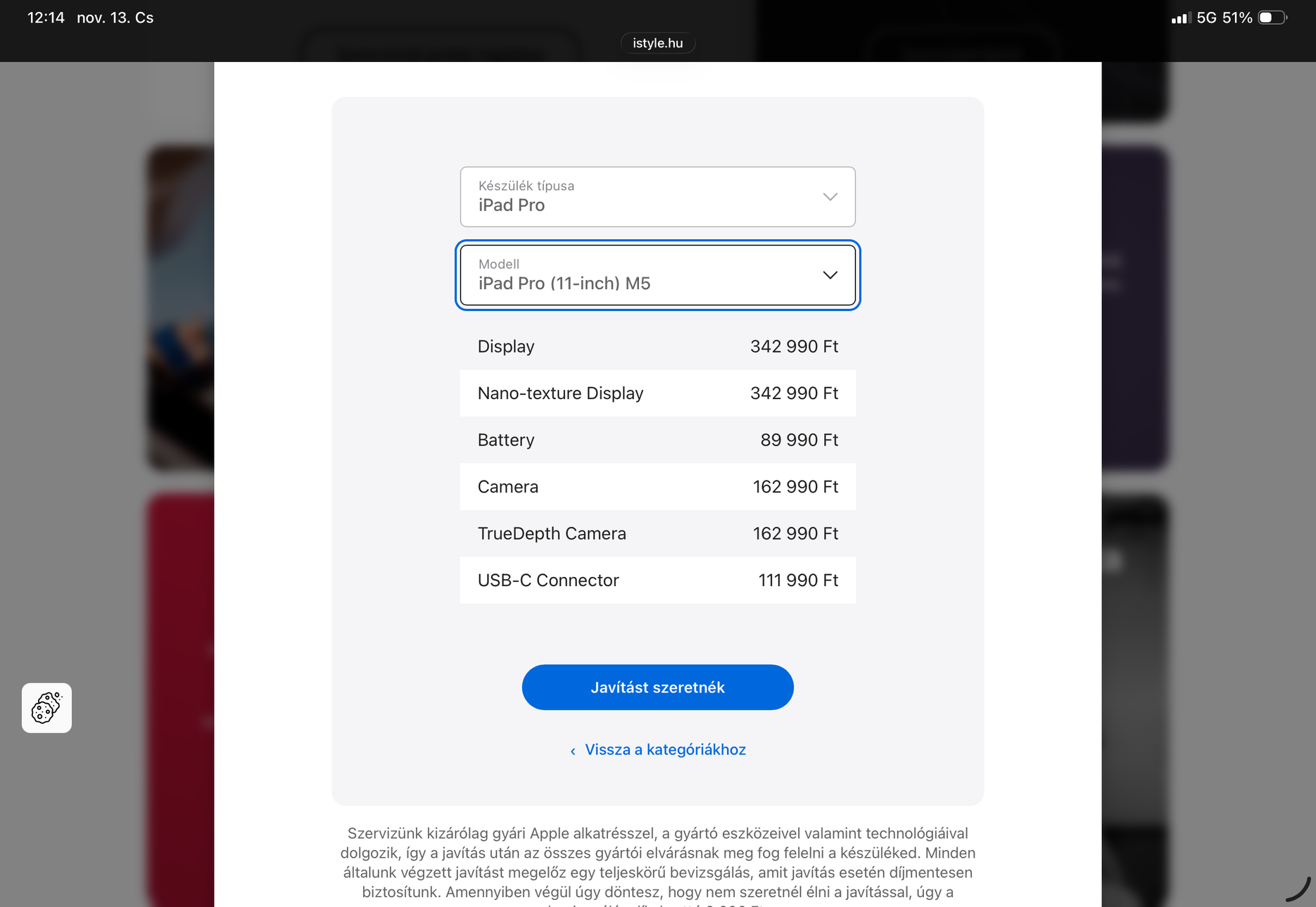Select the TrueDepth Camera row
Image resolution: width=1316 pixels, height=907 pixels.
tap(657, 533)
